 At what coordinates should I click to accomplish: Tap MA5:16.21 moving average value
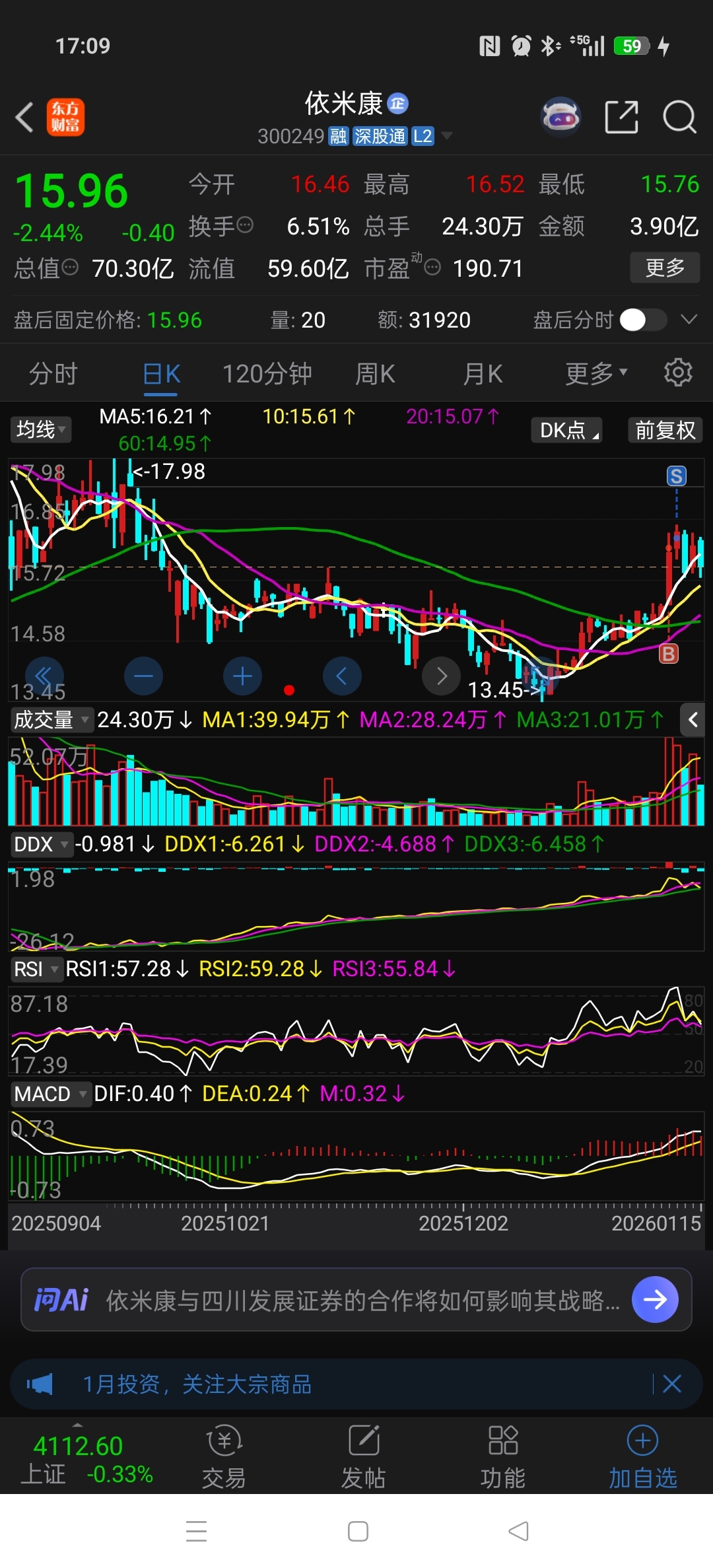[155, 416]
